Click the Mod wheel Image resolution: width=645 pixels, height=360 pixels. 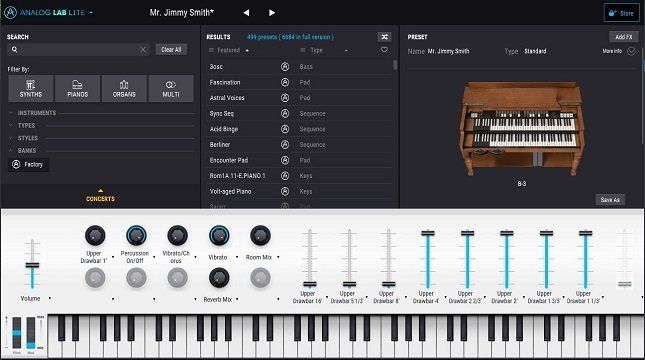click(x=31, y=333)
